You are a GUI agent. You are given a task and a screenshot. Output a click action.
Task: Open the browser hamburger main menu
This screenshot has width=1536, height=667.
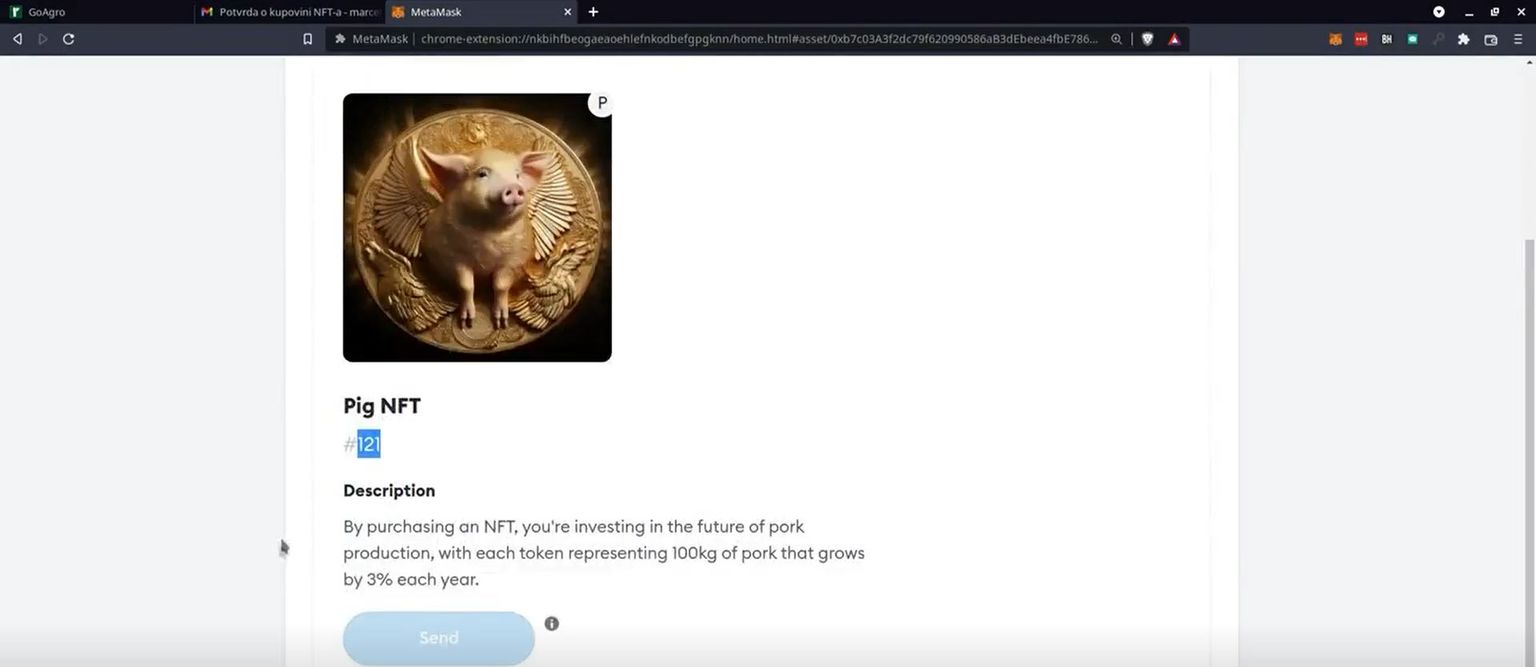(1518, 39)
